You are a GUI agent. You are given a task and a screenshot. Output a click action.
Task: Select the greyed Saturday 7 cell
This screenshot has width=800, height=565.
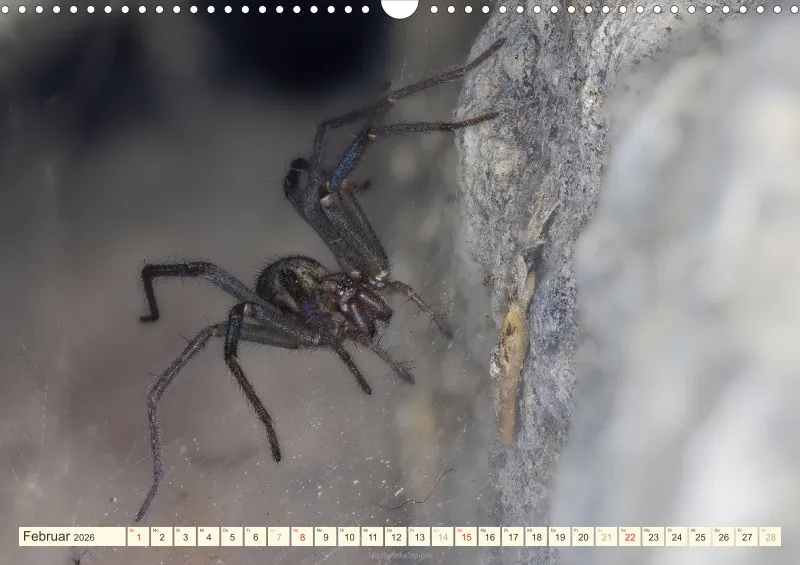[x=279, y=536]
